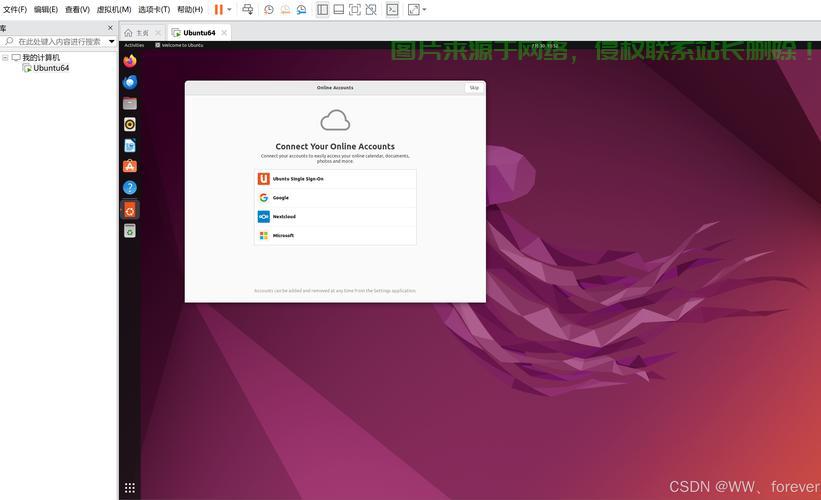This screenshot has height=500, width=821.
Task: Click the Online Accounts dialog title
Action: (x=335, y=88)
